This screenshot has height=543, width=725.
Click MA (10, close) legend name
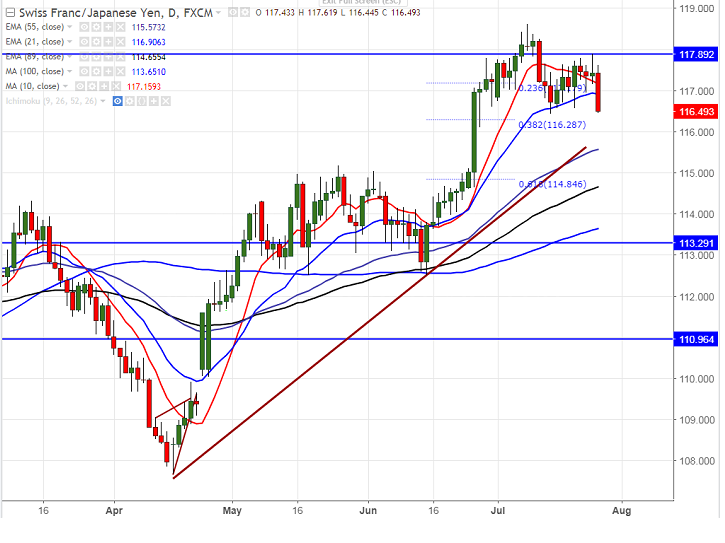click(32, 86)
